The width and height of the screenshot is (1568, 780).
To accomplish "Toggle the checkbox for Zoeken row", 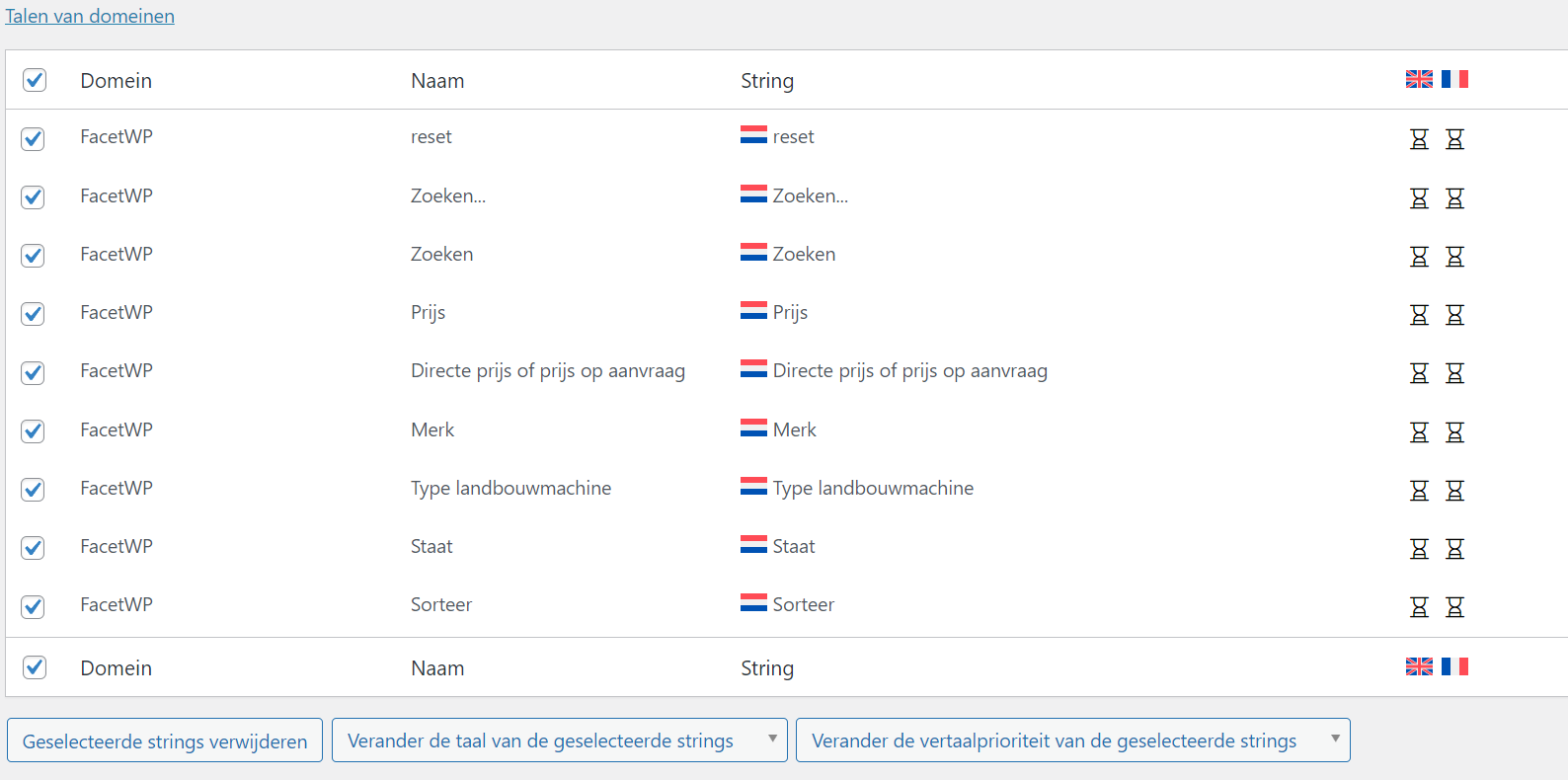I will [x=34, y=256].
